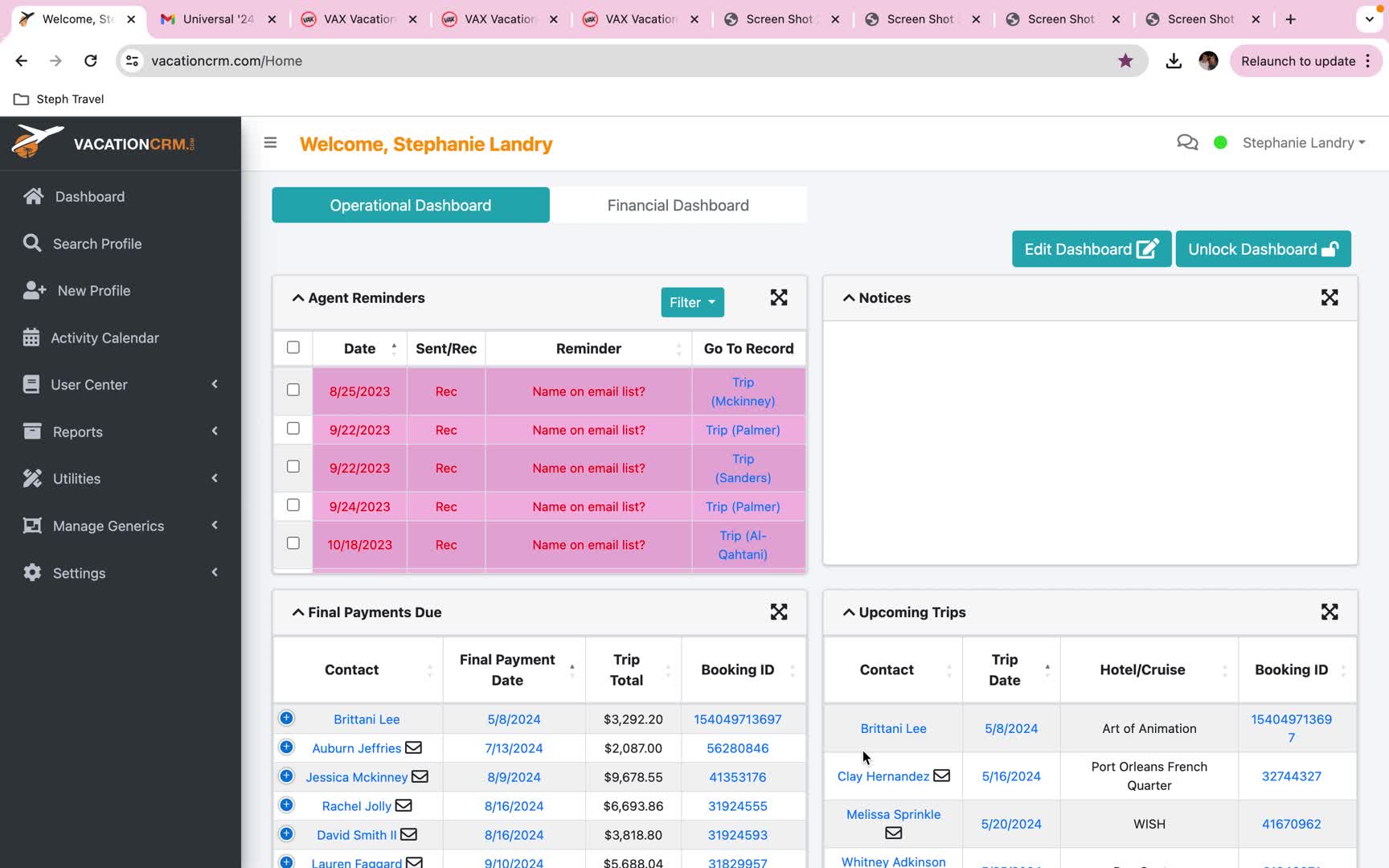The height and width of the screenshot is (868, 1389).
Task: Click the hamburger menu icon
Action: pos(270,143)
